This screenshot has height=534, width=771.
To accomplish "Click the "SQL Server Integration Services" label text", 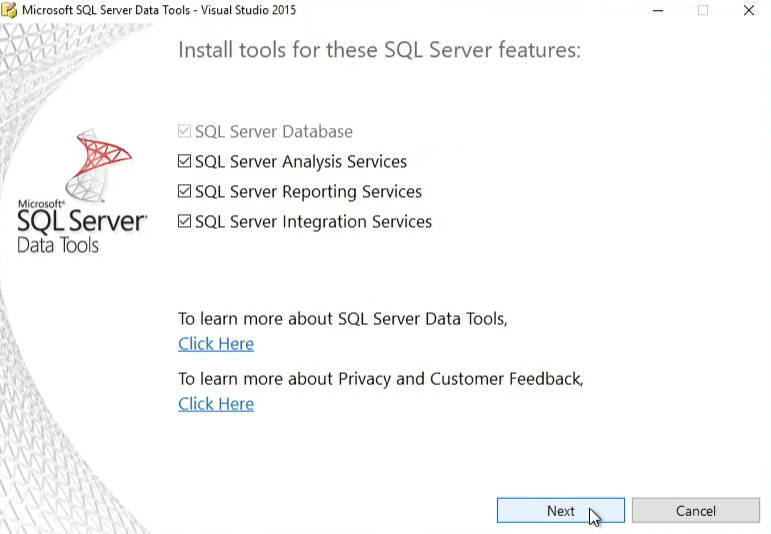I will [x=313, y=222].
